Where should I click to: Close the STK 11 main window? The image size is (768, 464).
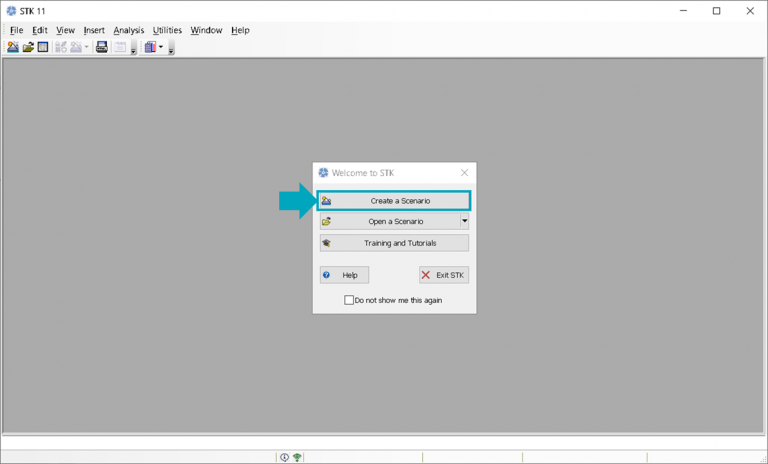tap(750, 11)
